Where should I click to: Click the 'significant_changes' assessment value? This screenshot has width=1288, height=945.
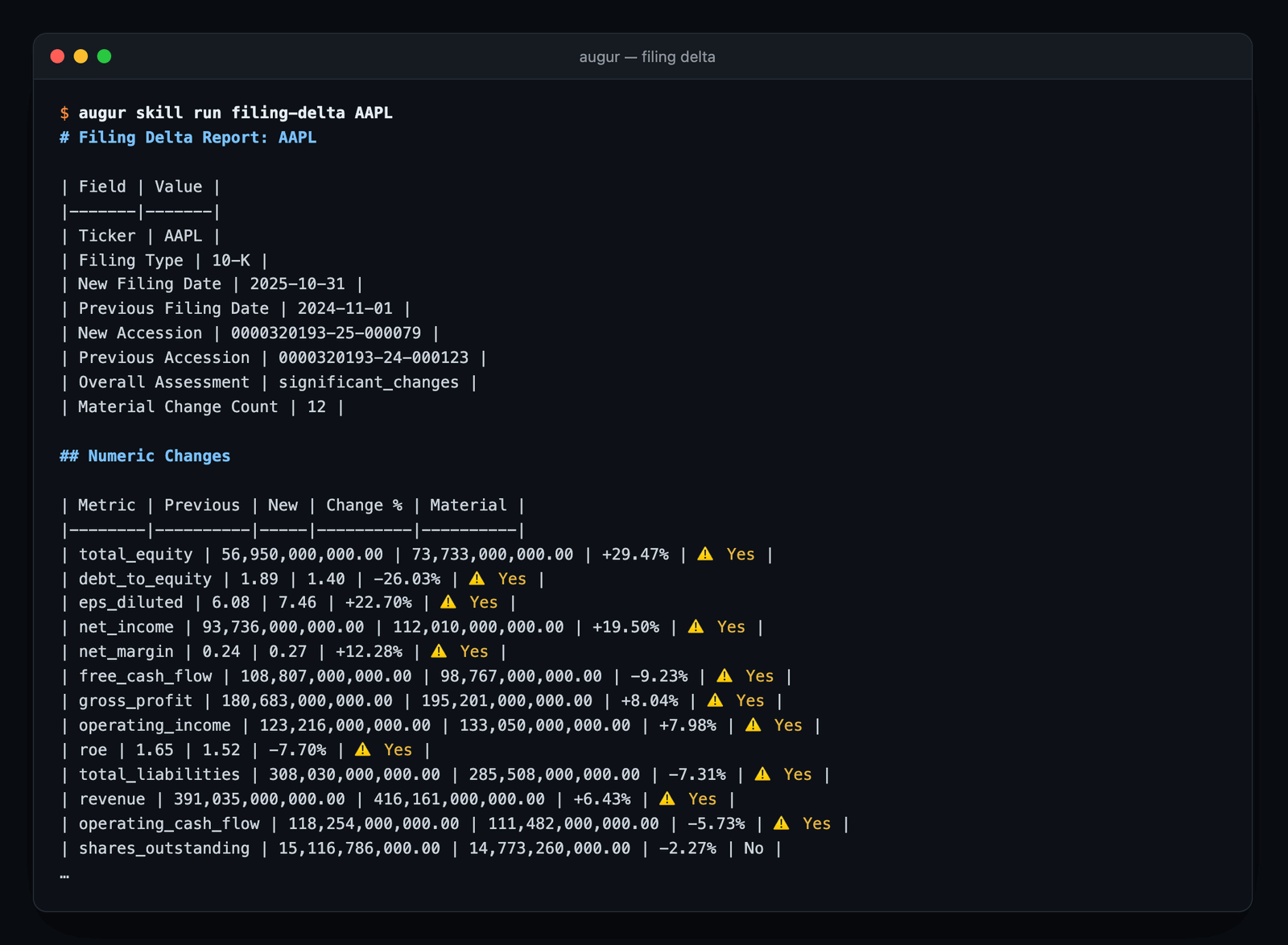coord(369,382)
